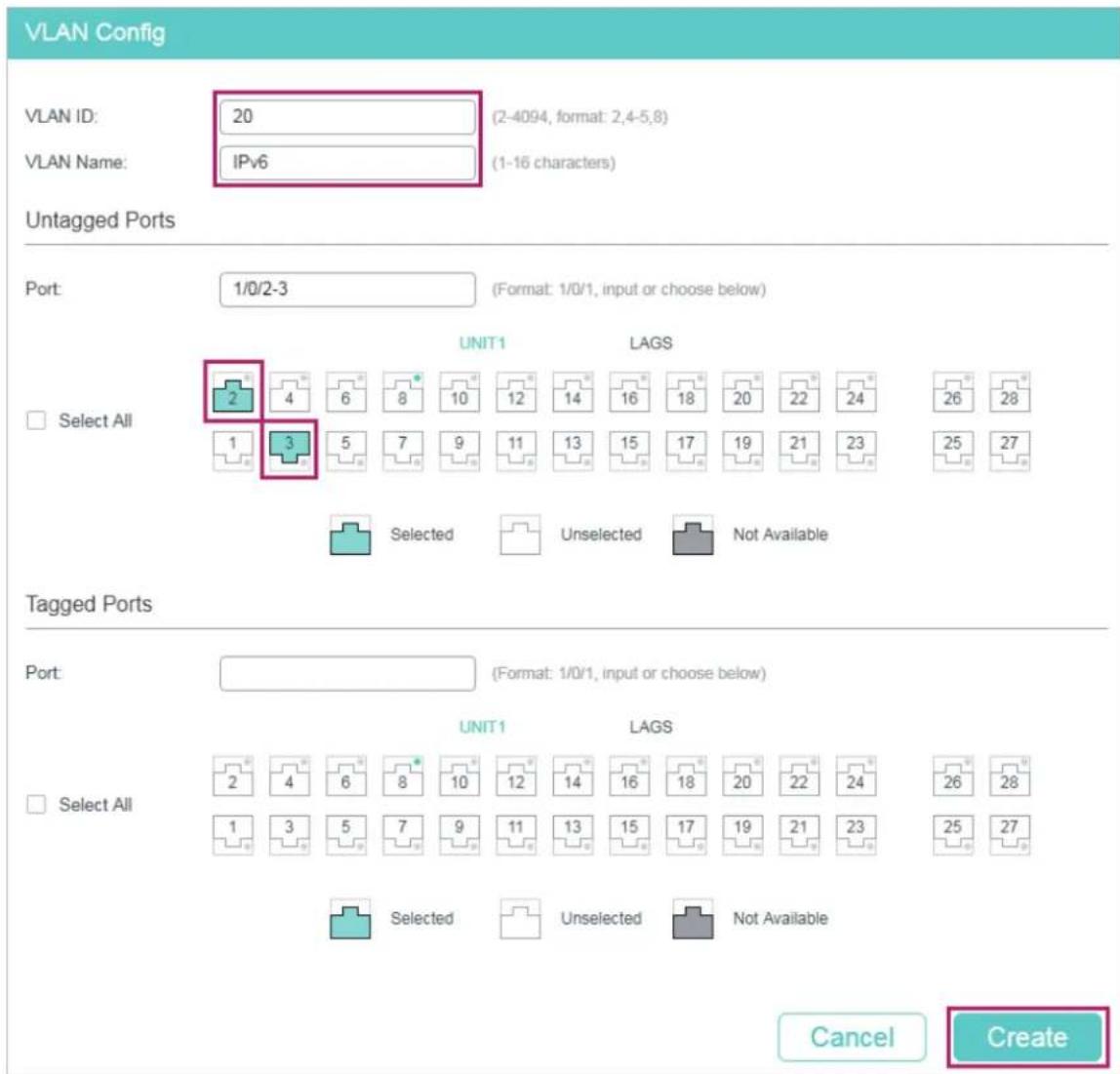Focus the VLAN ID input field
Viewport: 1120px width, 1074px height.
tap(347, 116)
